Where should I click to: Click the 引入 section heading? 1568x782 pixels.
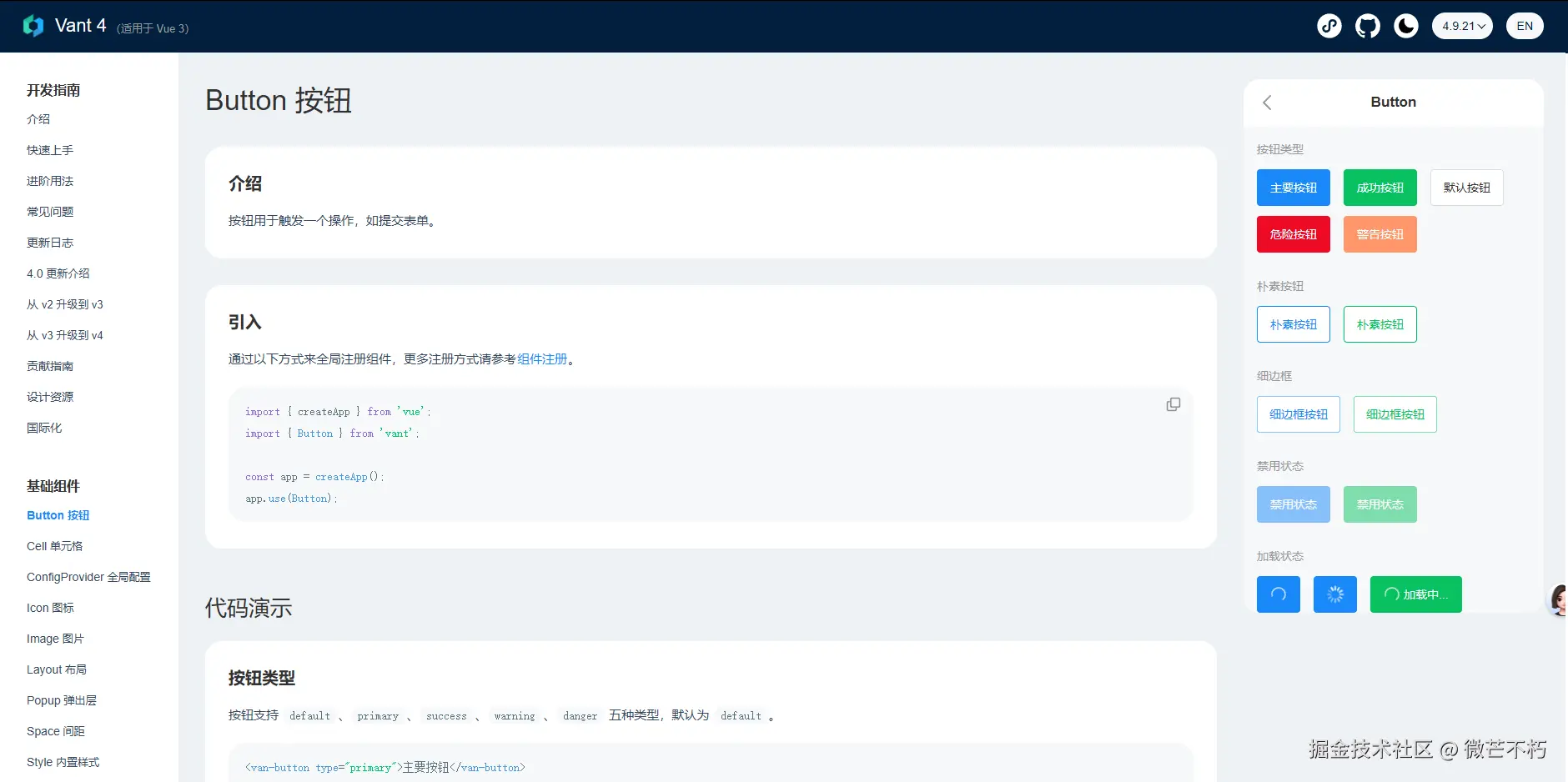245,323
